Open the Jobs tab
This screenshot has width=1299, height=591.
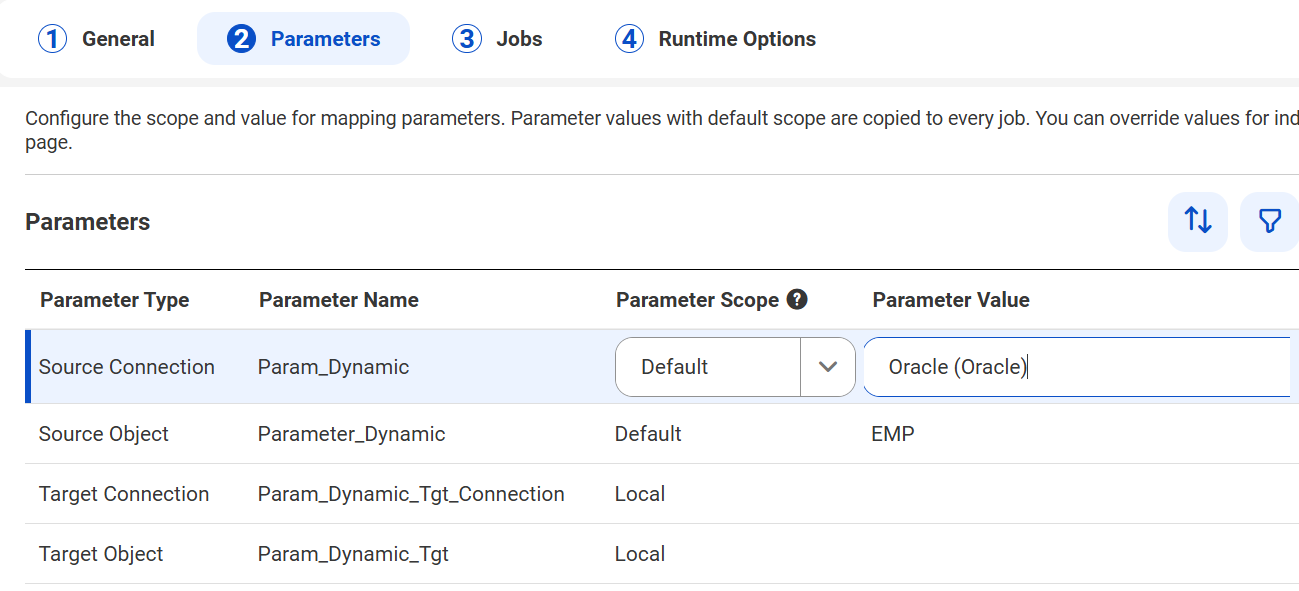(497, 39)
